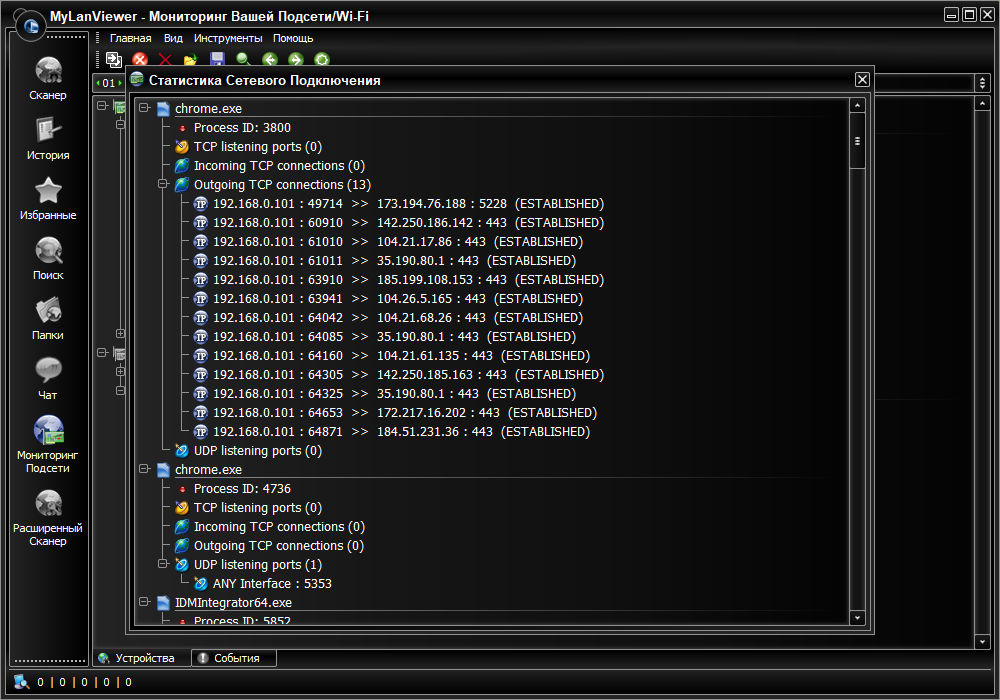Open the Помощь menu
The image size is (1000, 700).
pyautogui.click(x=293, y=38)
